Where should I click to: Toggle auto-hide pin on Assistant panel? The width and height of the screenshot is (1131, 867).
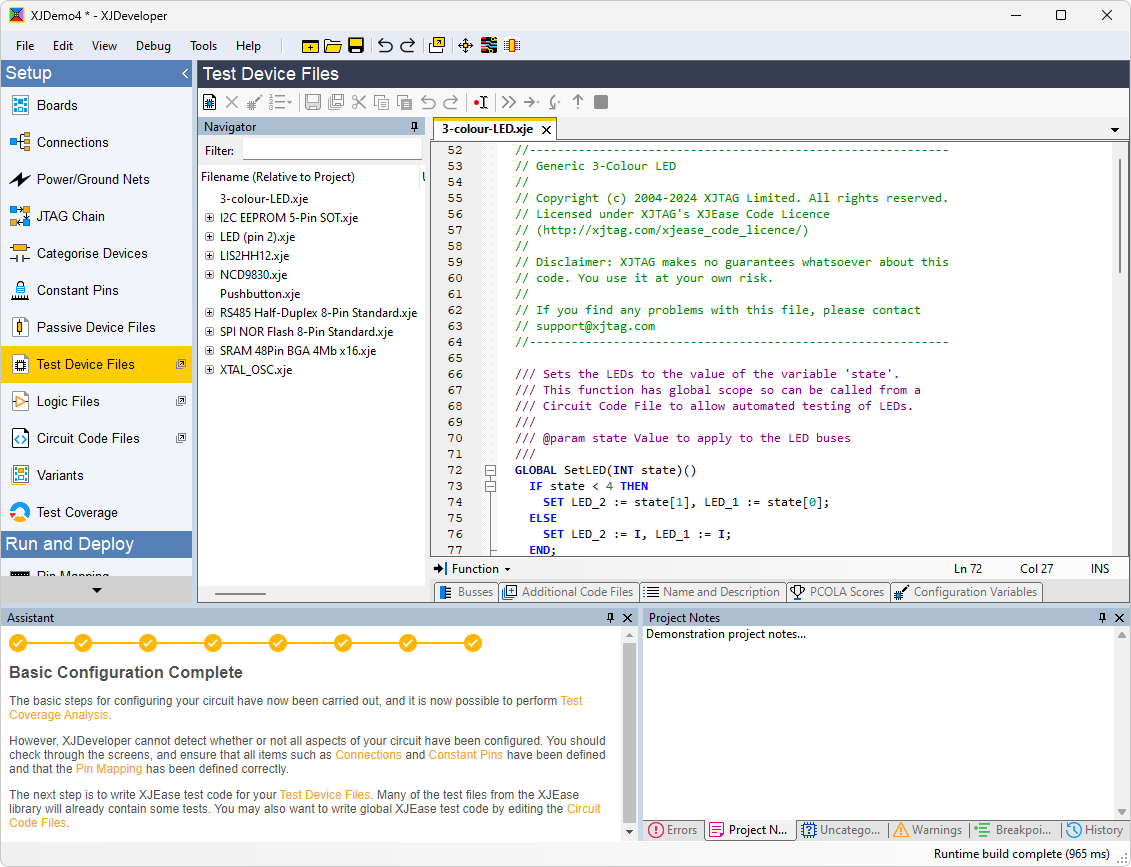coord(611,618)
